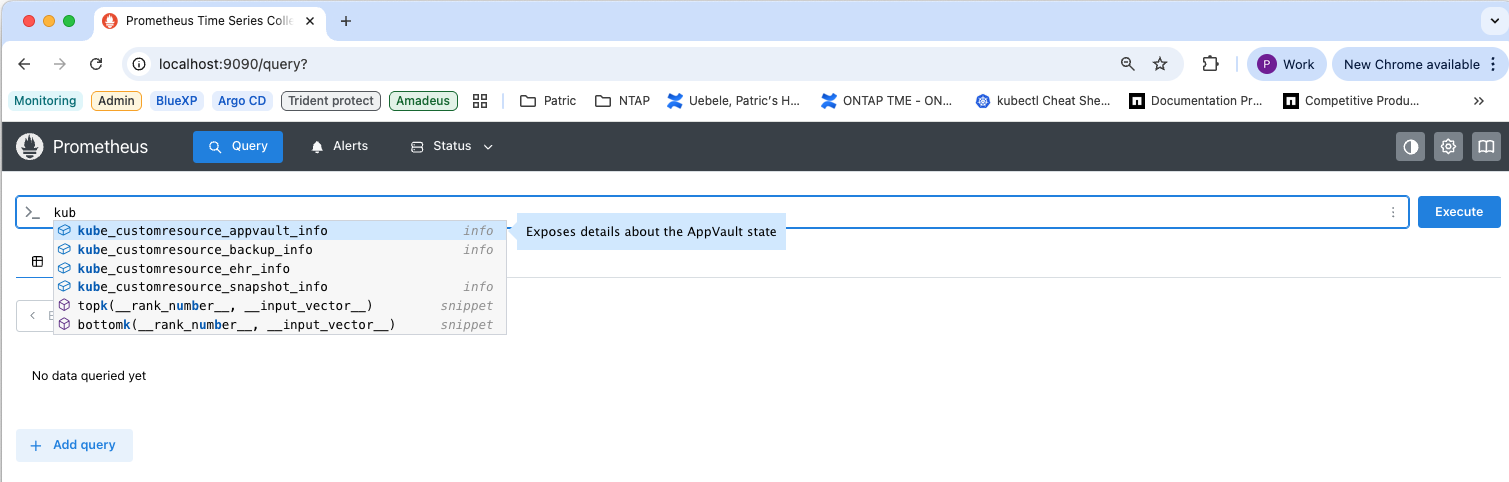The width and height of the screenshot is (1509, 482).
Task: Select kube_customresource_ehr_info suggestion
Action: click(x=280, y=269)
